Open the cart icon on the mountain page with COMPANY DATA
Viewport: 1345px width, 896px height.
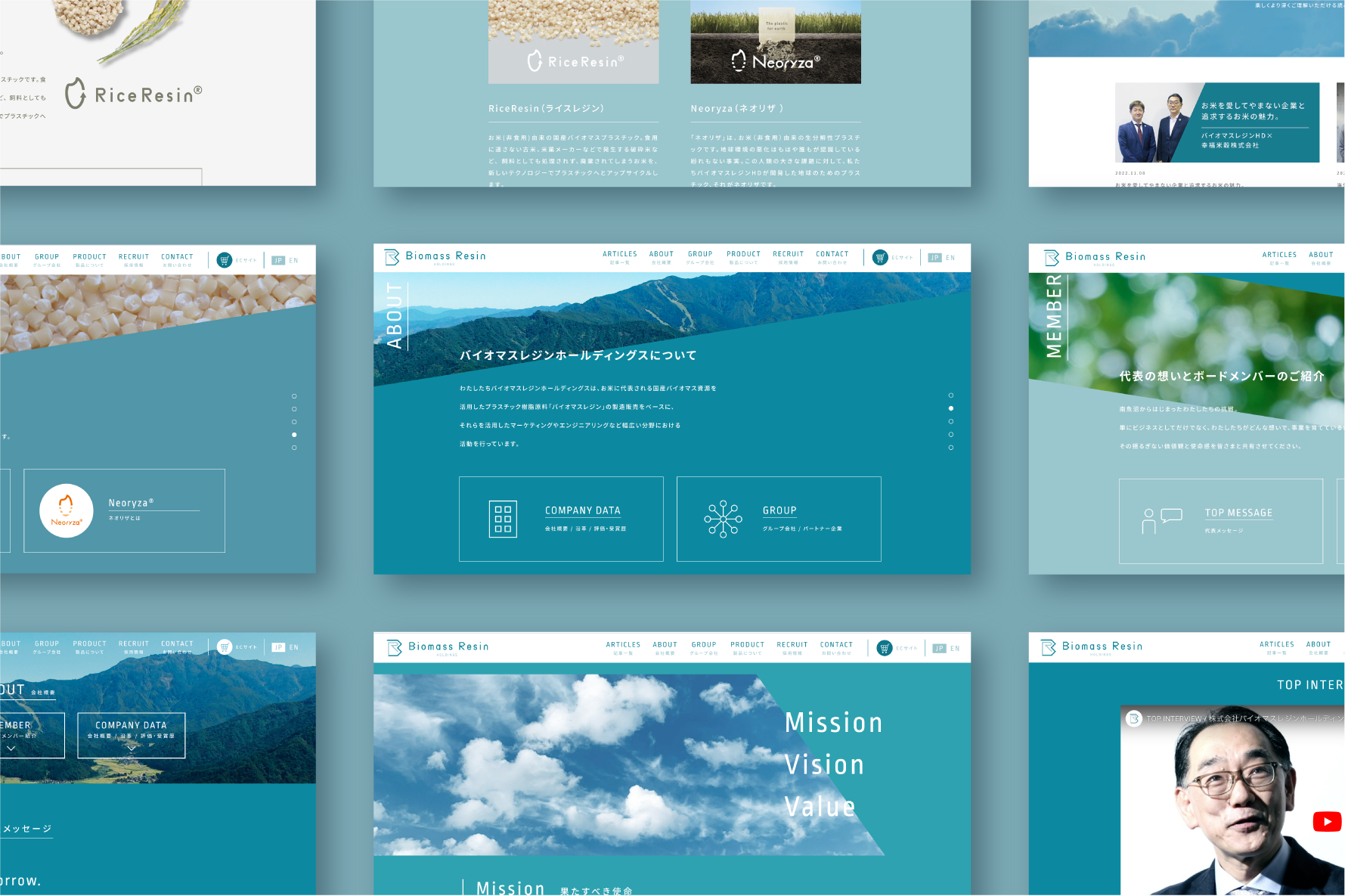pyautogui.click(x=225, y=647)
